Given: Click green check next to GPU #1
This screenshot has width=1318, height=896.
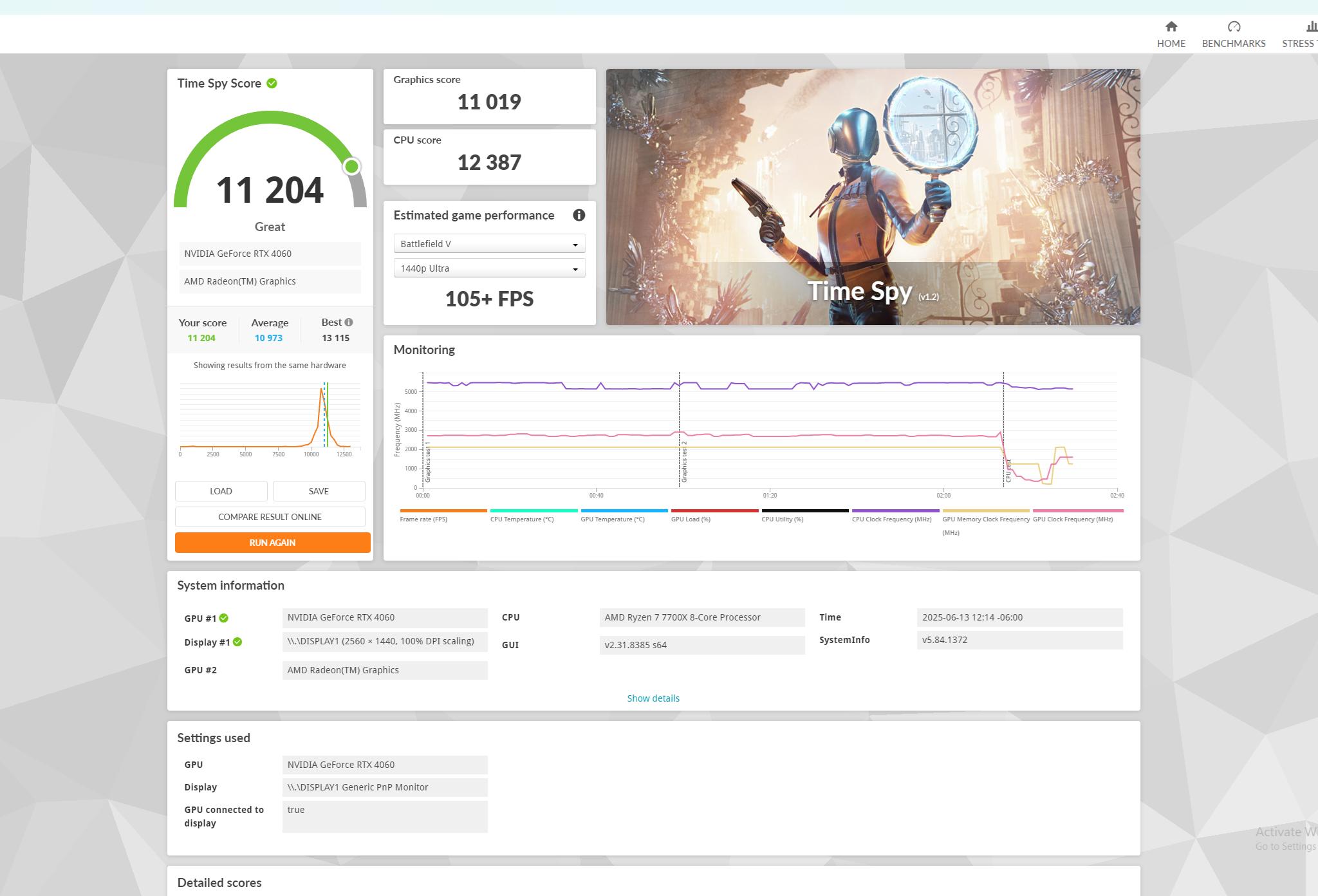Looking at the screenshot, I should pyautogui.click(x=224, y=618).
